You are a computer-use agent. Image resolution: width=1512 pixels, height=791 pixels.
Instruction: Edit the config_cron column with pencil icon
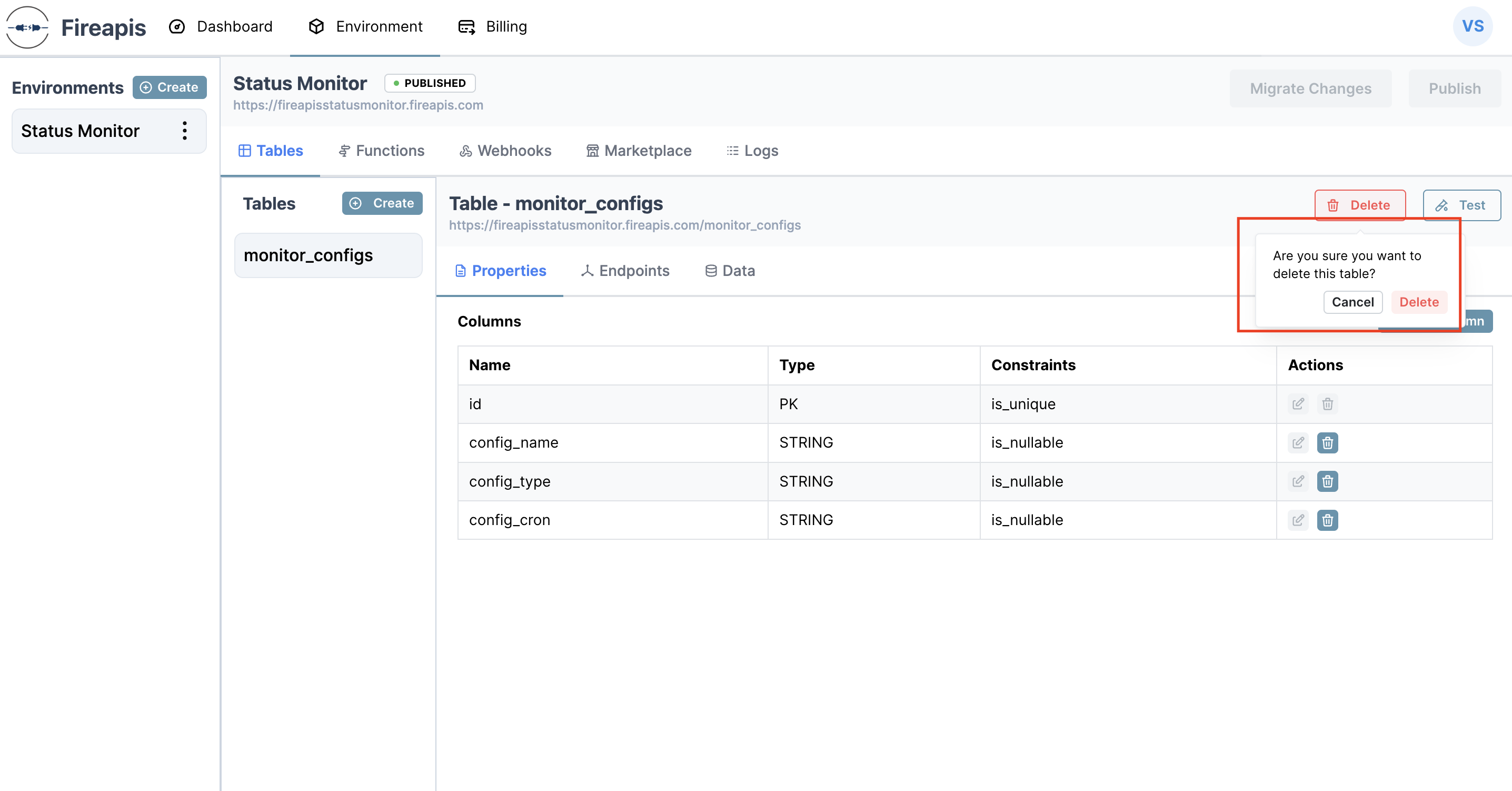[x=1298, y=520]
